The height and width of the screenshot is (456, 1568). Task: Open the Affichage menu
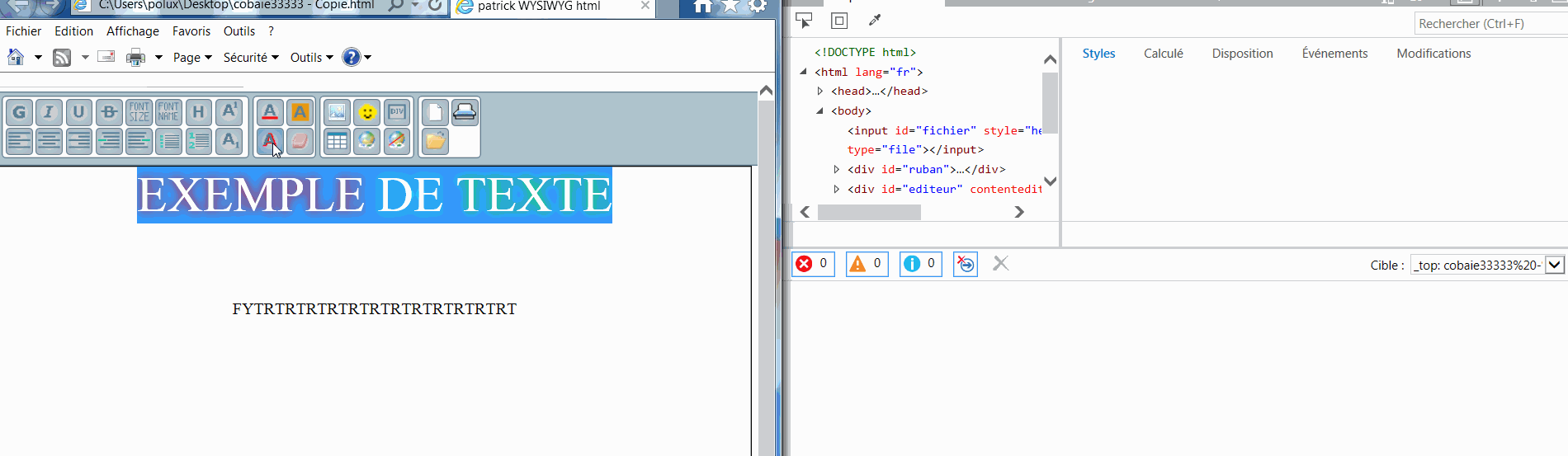[x=133, y=31]
